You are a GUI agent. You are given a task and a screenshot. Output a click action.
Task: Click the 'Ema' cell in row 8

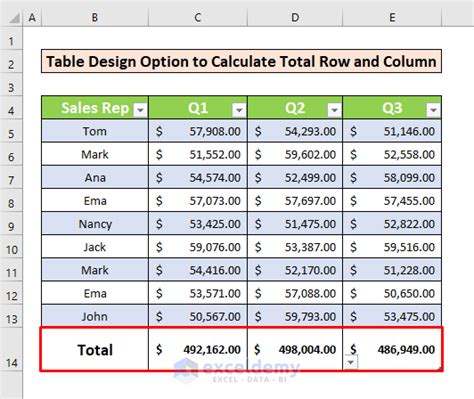pos(95,201)
